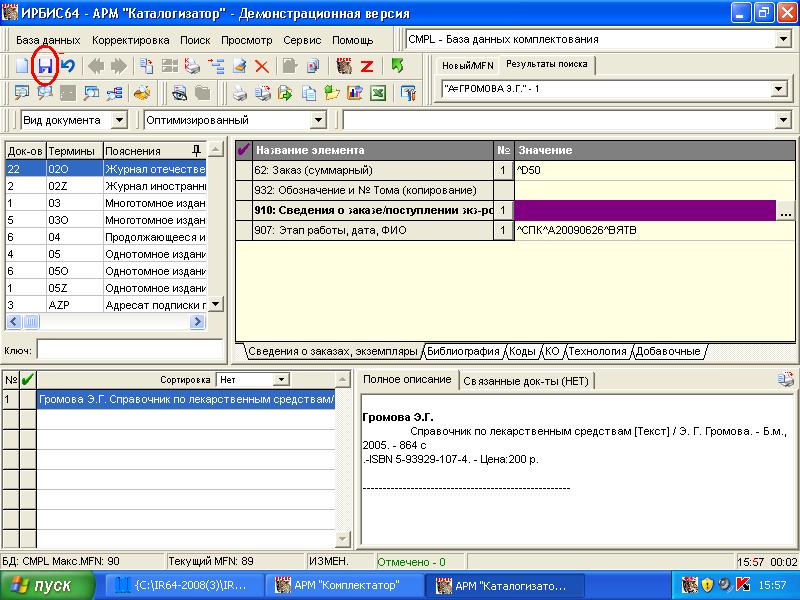Switch to the 'Библиография' tab
The height and width of the screenshot is (600, 800).
tap(462, 351)
